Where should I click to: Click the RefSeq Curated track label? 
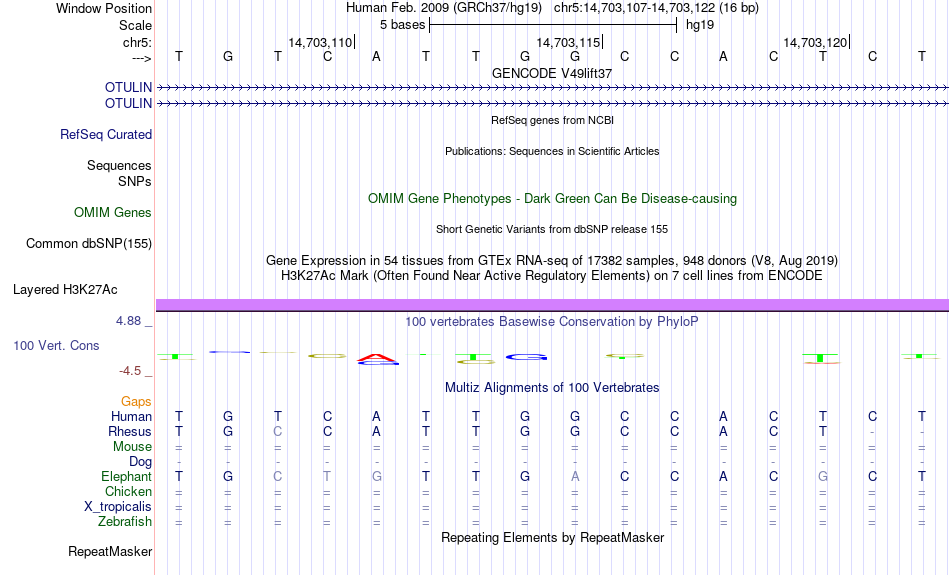click(106, 135)
